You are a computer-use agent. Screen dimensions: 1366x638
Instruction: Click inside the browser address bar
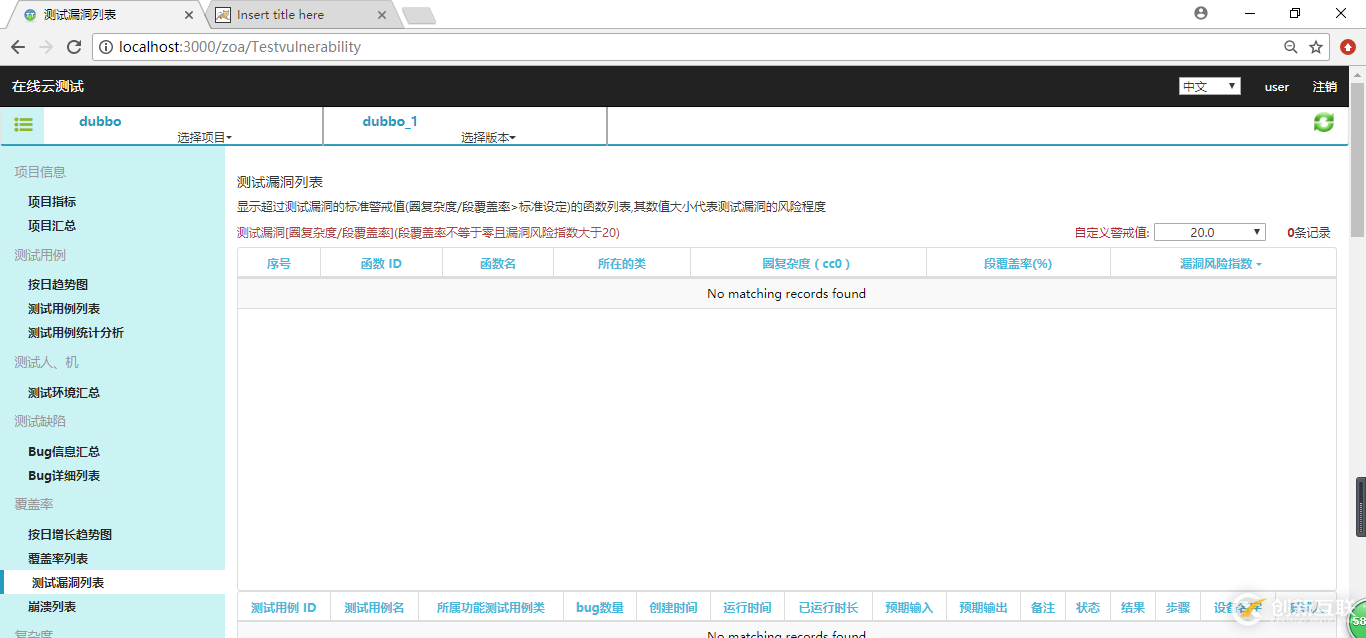(400, 46)
